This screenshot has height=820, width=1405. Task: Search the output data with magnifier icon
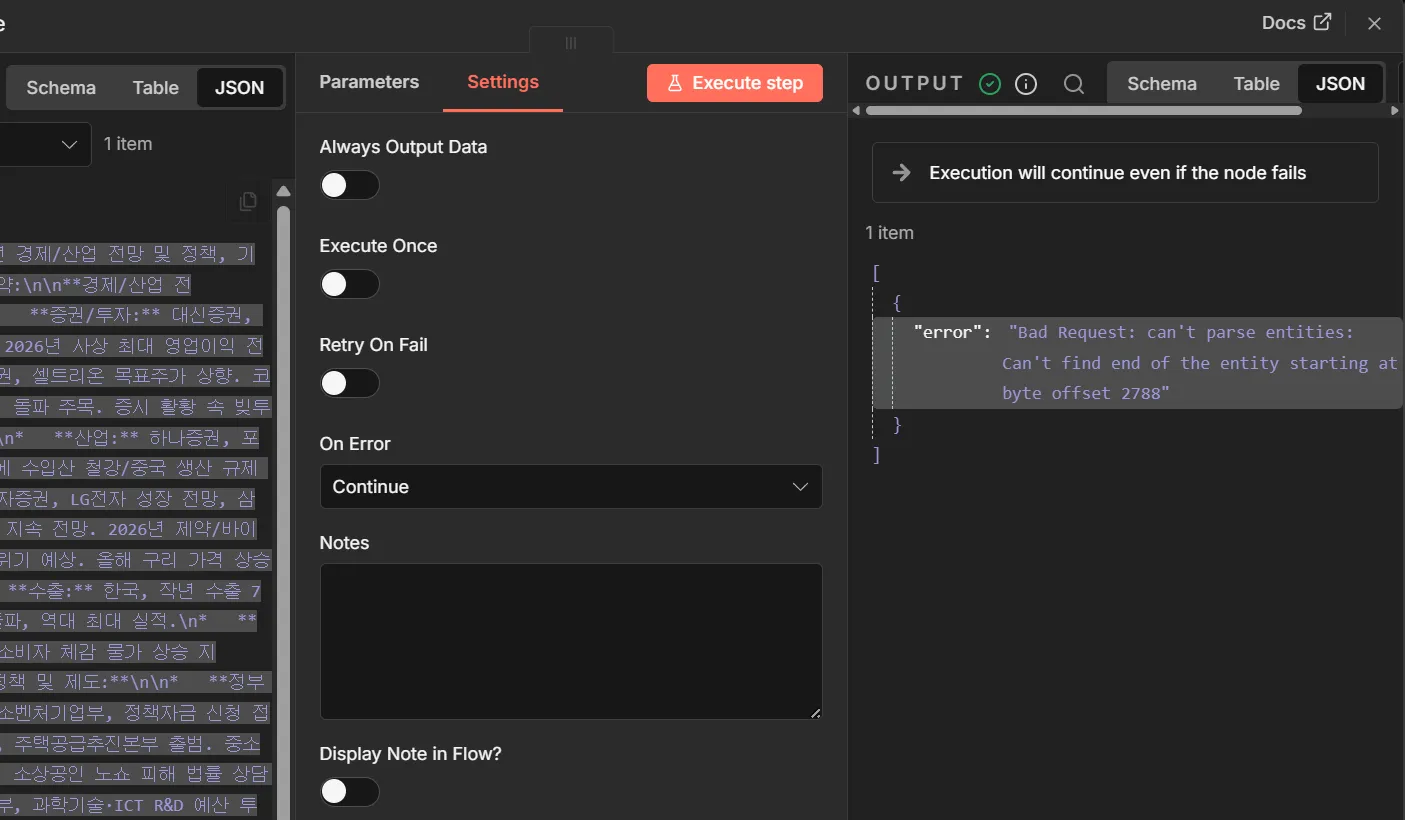[1074, 84]
